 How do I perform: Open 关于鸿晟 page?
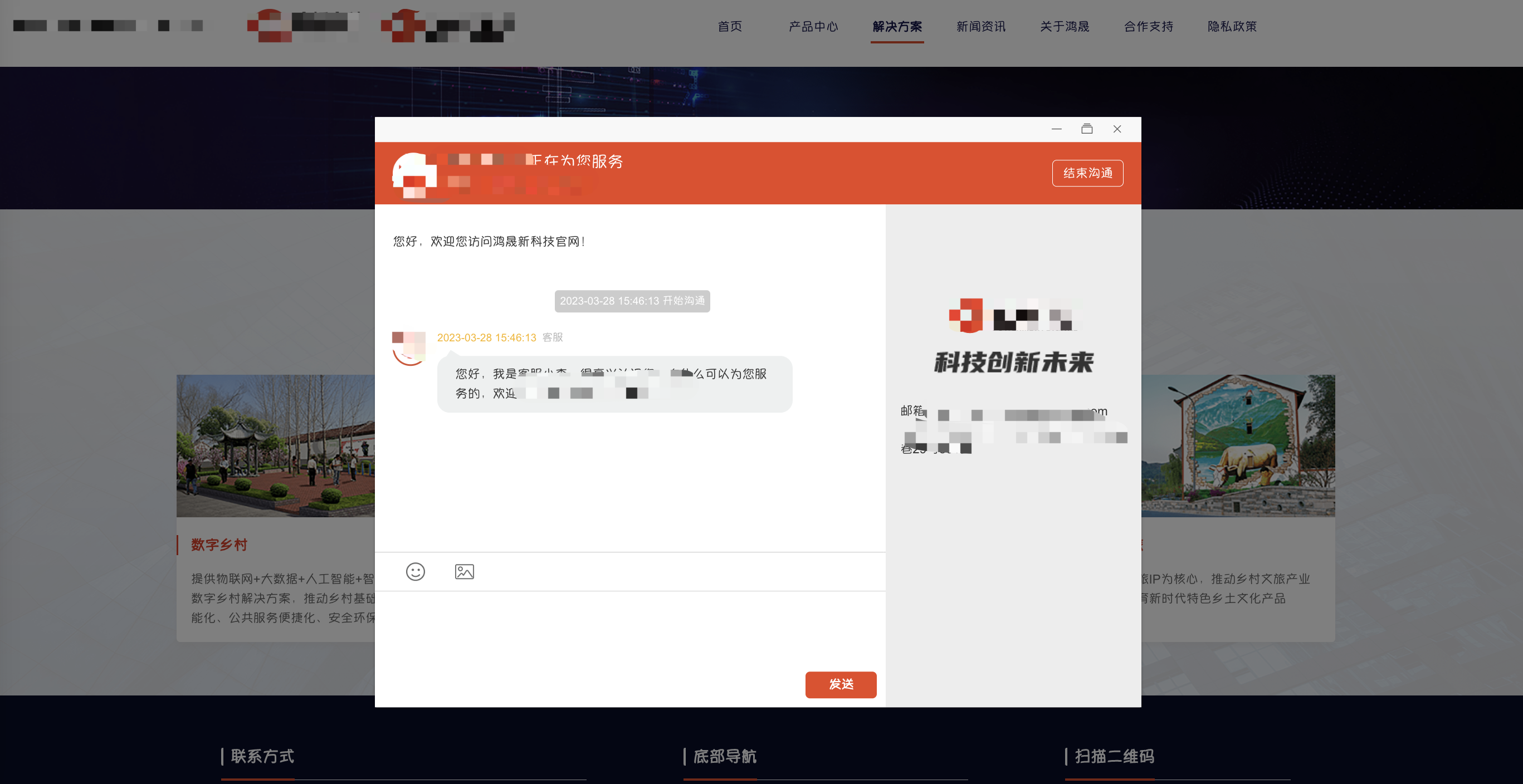(1065, 27)
